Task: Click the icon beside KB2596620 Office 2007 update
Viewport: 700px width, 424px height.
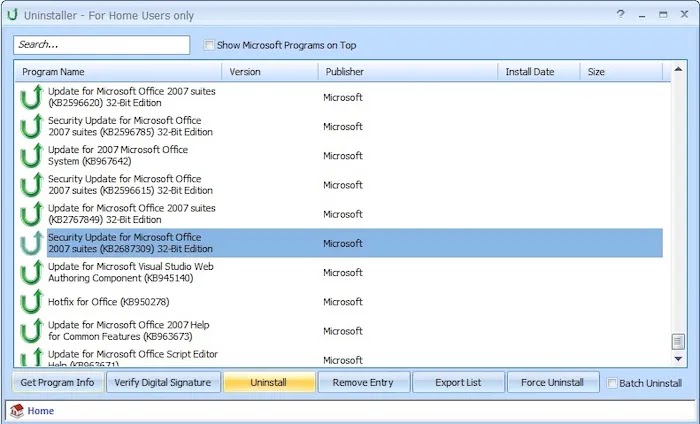Action: point(31,97)
